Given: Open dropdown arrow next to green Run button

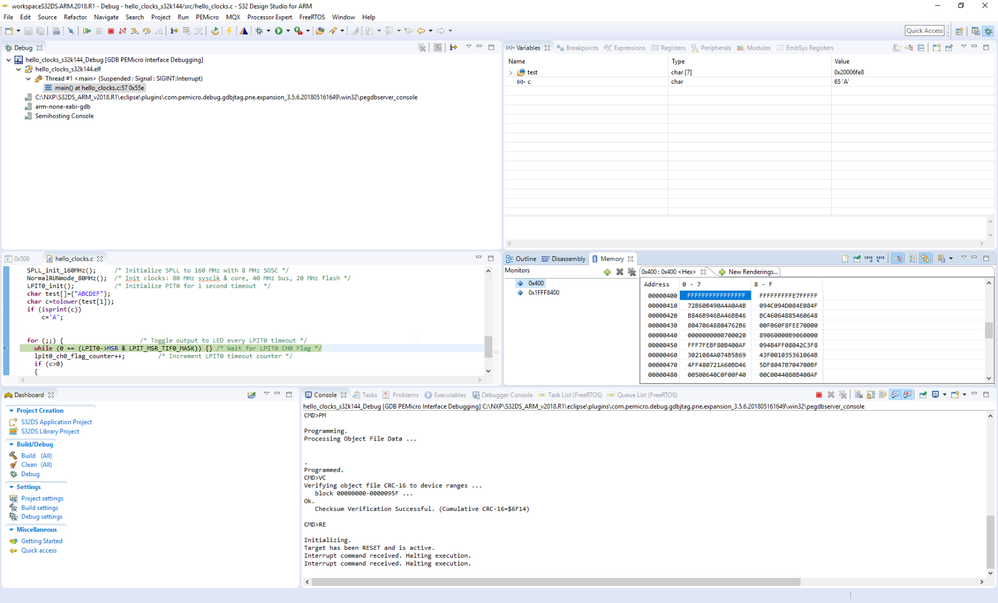Looking at the screenshot, I should tap(288, 31).
